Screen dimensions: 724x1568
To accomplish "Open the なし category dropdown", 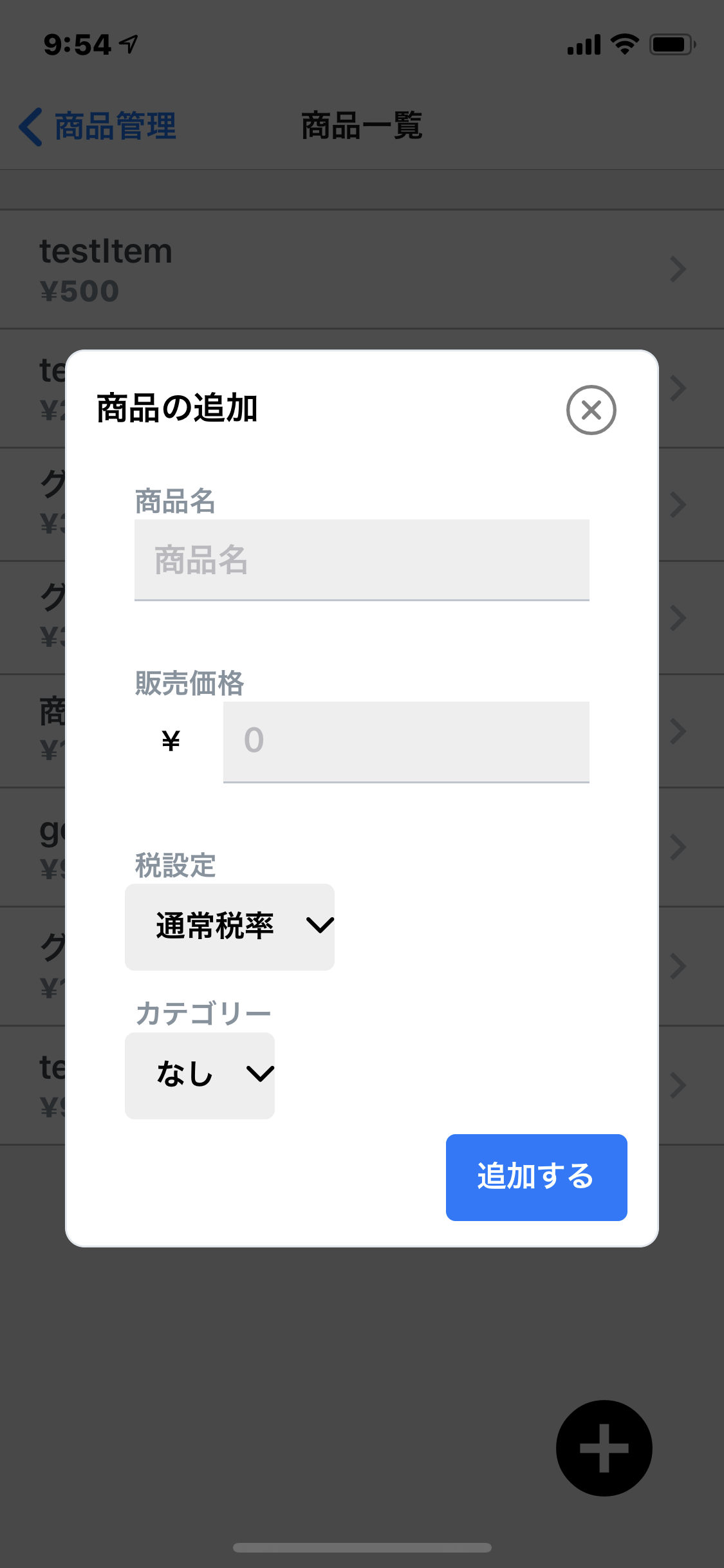I will [200, 1075].
